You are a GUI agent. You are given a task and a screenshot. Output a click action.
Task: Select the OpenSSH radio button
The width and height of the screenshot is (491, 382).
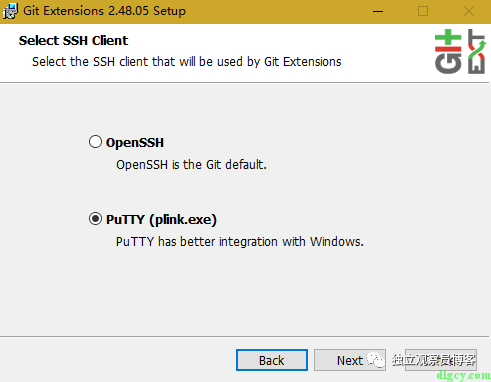click(x=95, y=142)
